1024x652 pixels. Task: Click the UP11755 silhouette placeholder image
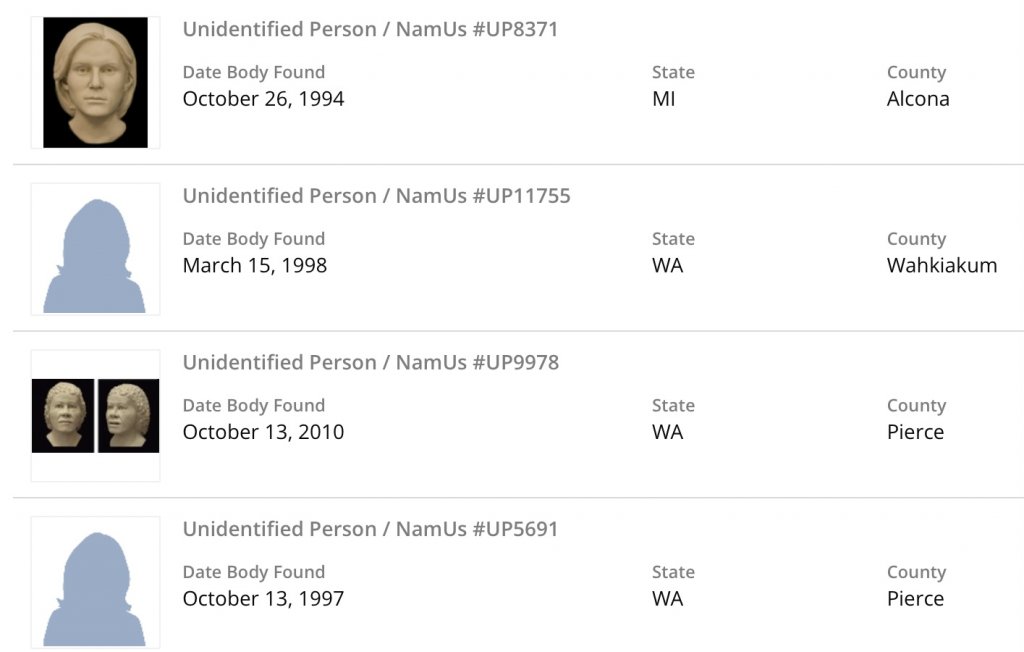[x=95, y=249]
